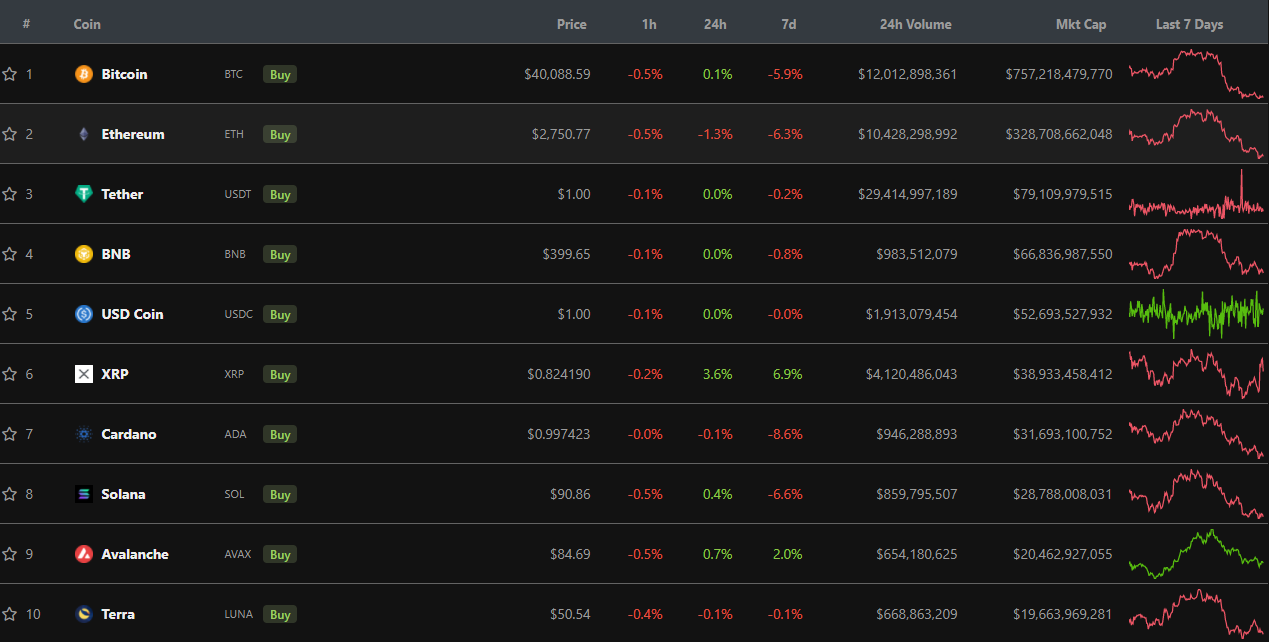Click the Bitcoin coin logo icon
1269x642 pixels.
[x=84, y=74]
